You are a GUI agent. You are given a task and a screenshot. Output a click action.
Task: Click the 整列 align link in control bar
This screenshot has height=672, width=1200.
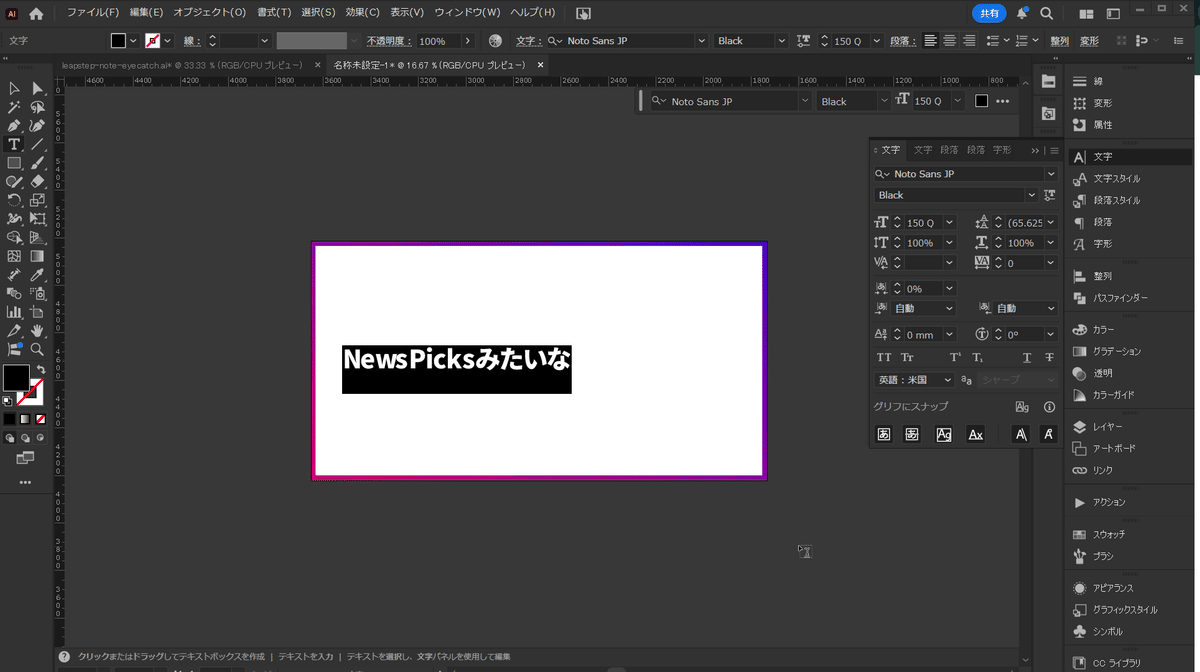coord(1059,41)
